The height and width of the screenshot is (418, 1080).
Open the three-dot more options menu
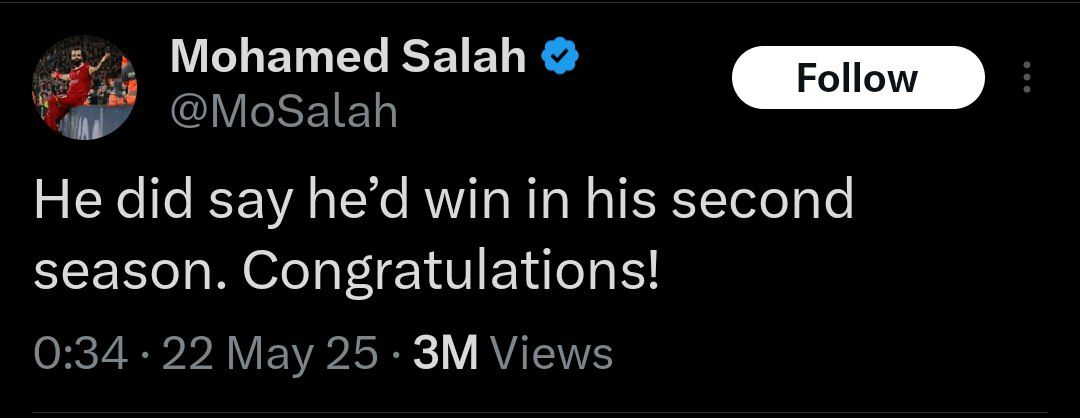coord(1027,78)
